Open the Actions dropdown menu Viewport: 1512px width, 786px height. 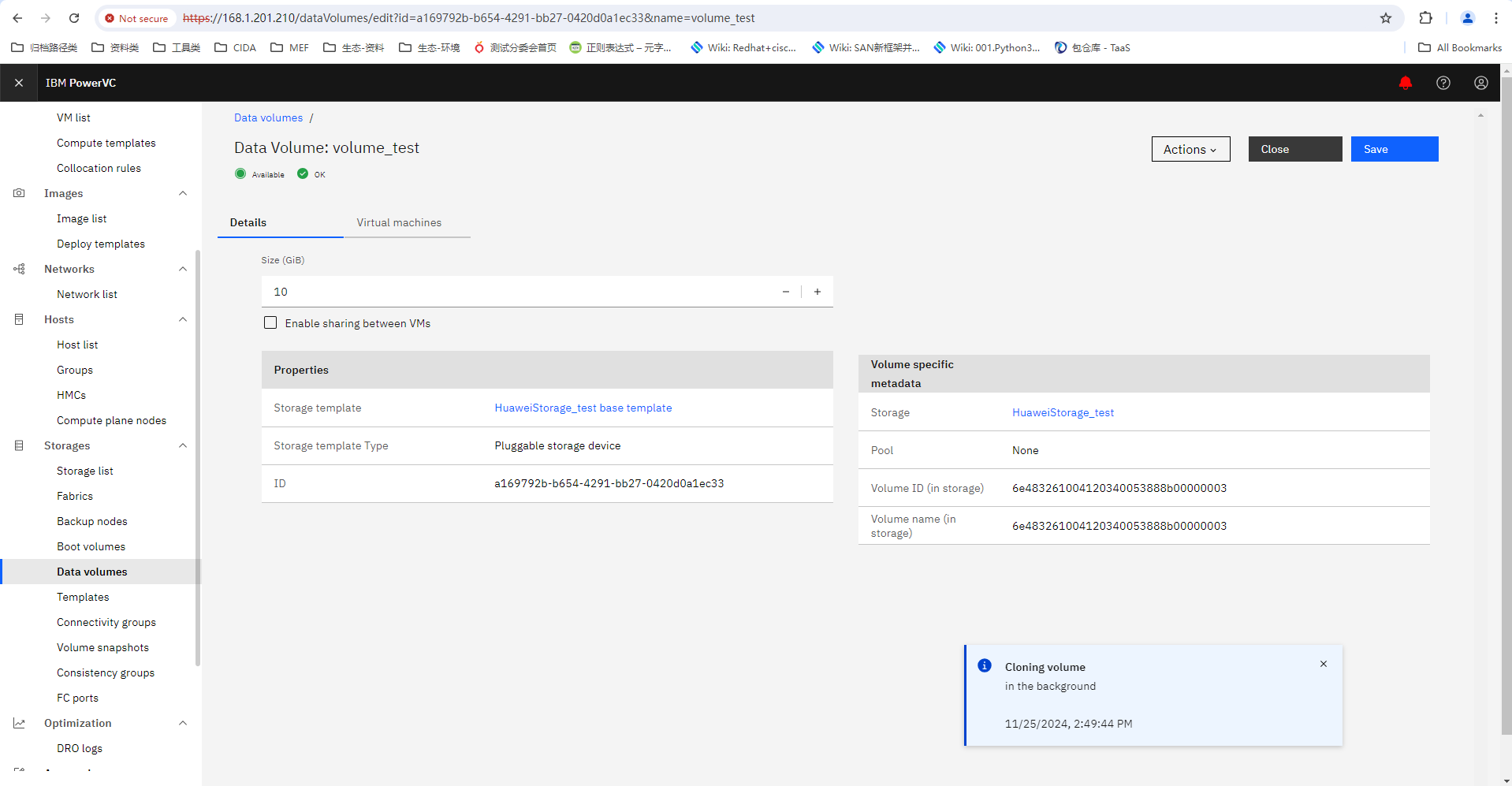coord(1190,149)
